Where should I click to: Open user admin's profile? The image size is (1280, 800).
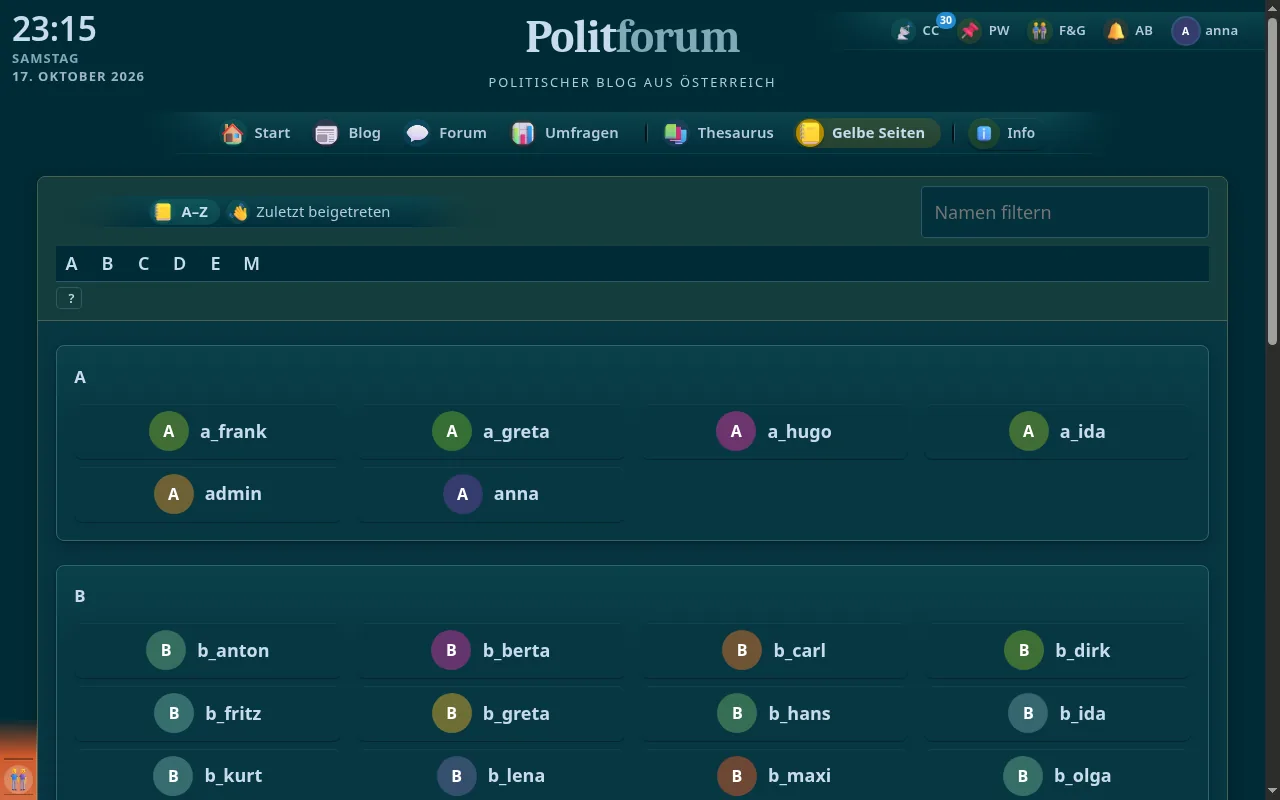click(x=208, y=493)
